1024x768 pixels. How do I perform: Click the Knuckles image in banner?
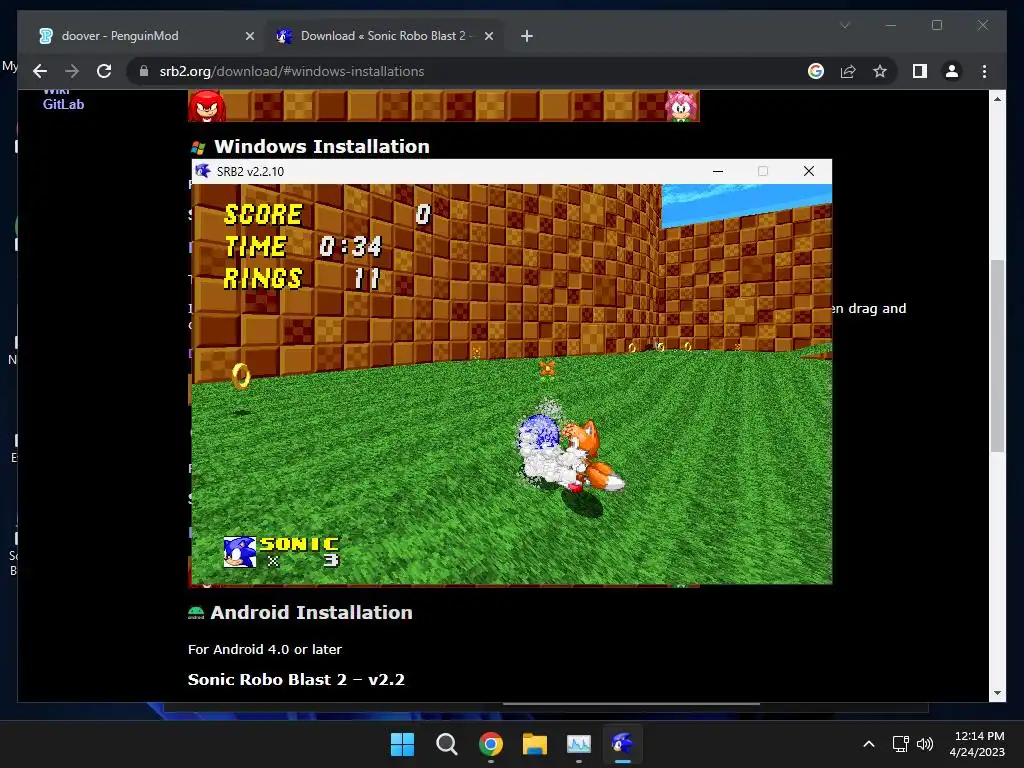pyautogui.click(x=206, y=106)
